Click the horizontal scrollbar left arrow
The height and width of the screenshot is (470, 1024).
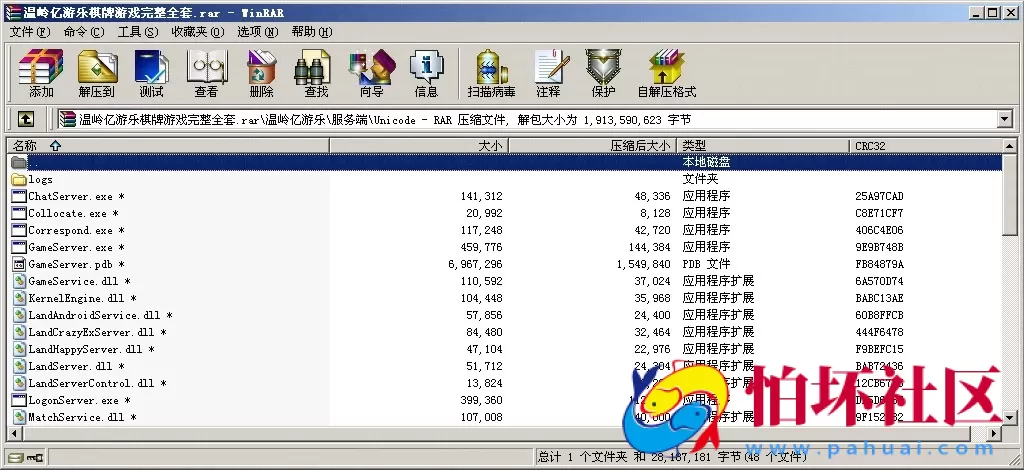coord(14,433)
